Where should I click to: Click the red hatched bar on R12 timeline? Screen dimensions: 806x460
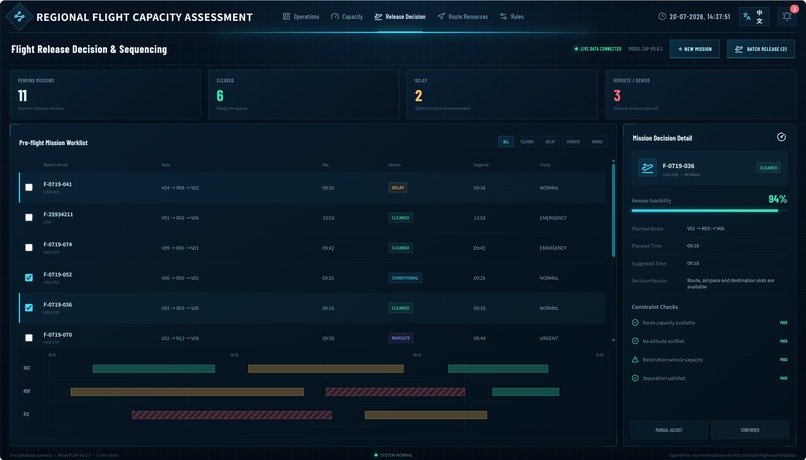[x=231, y=415]
